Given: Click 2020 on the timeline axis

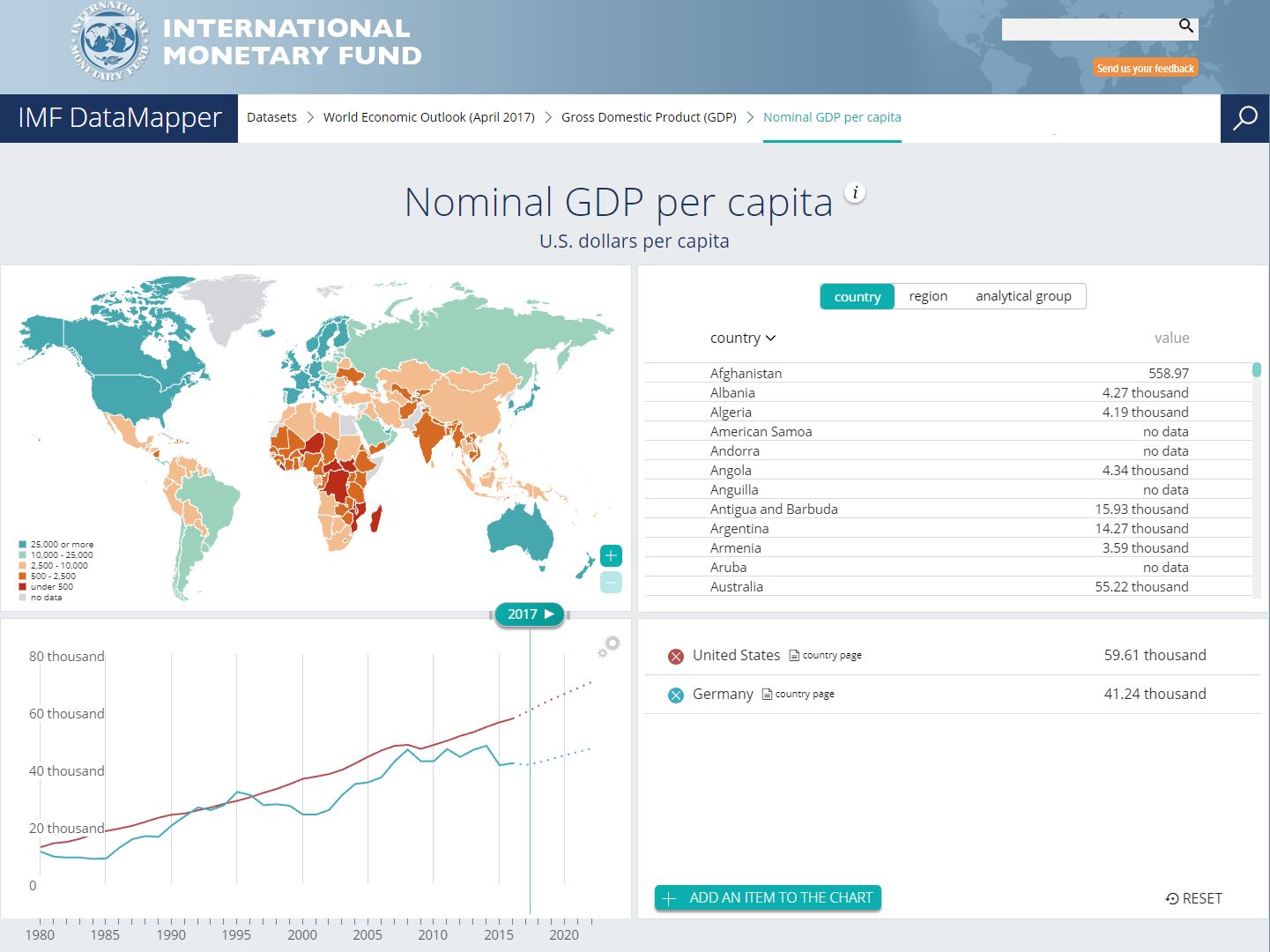Looking at the screenshot, I should [564, 934].
